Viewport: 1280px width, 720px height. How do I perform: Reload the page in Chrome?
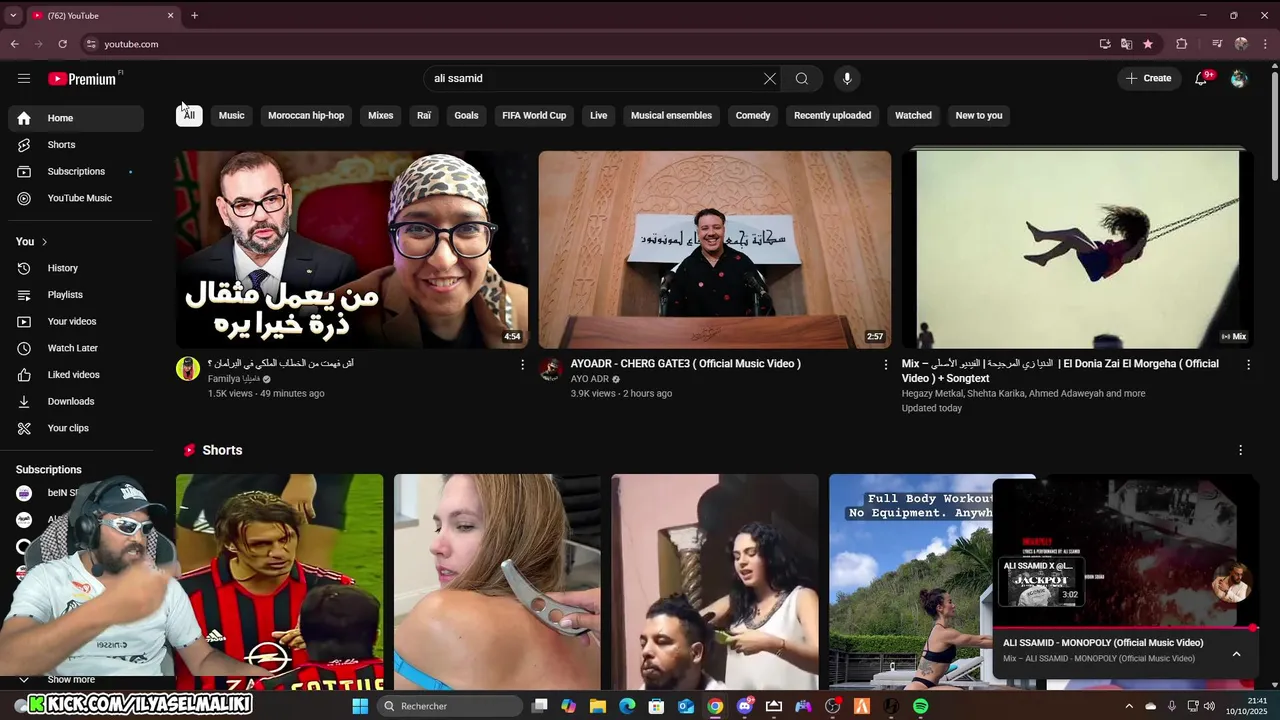click(x=62, y=44)
